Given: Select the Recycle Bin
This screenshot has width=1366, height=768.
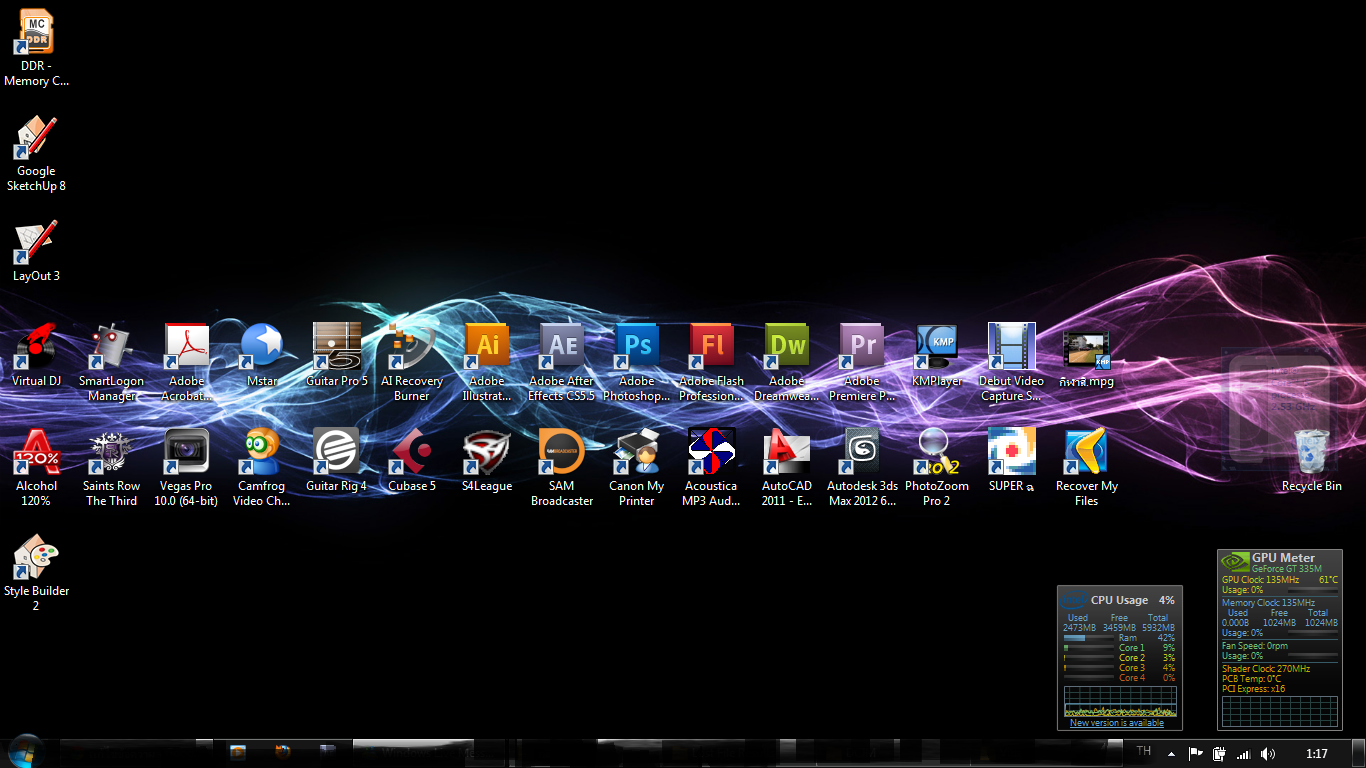Looking at the screenshot, I should tap(1312, 460).
